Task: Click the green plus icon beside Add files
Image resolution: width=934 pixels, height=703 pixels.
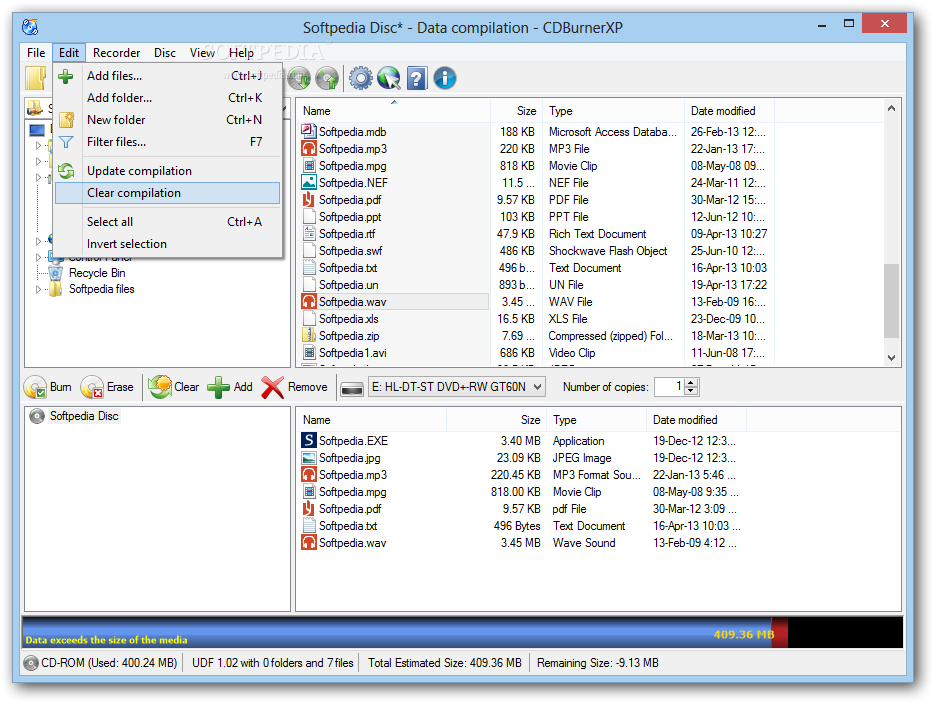Action: (x=66, y=76)
